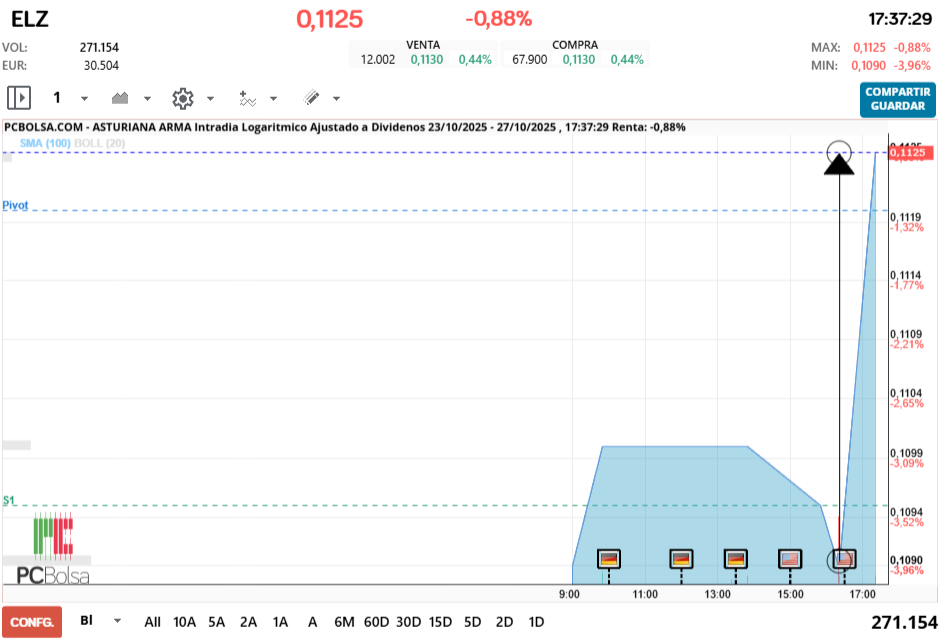Image resolution: width=951 pixels, height=643 pixels.
Task: Click the US flag economic event marker
Action: click(x=789, y=560)
